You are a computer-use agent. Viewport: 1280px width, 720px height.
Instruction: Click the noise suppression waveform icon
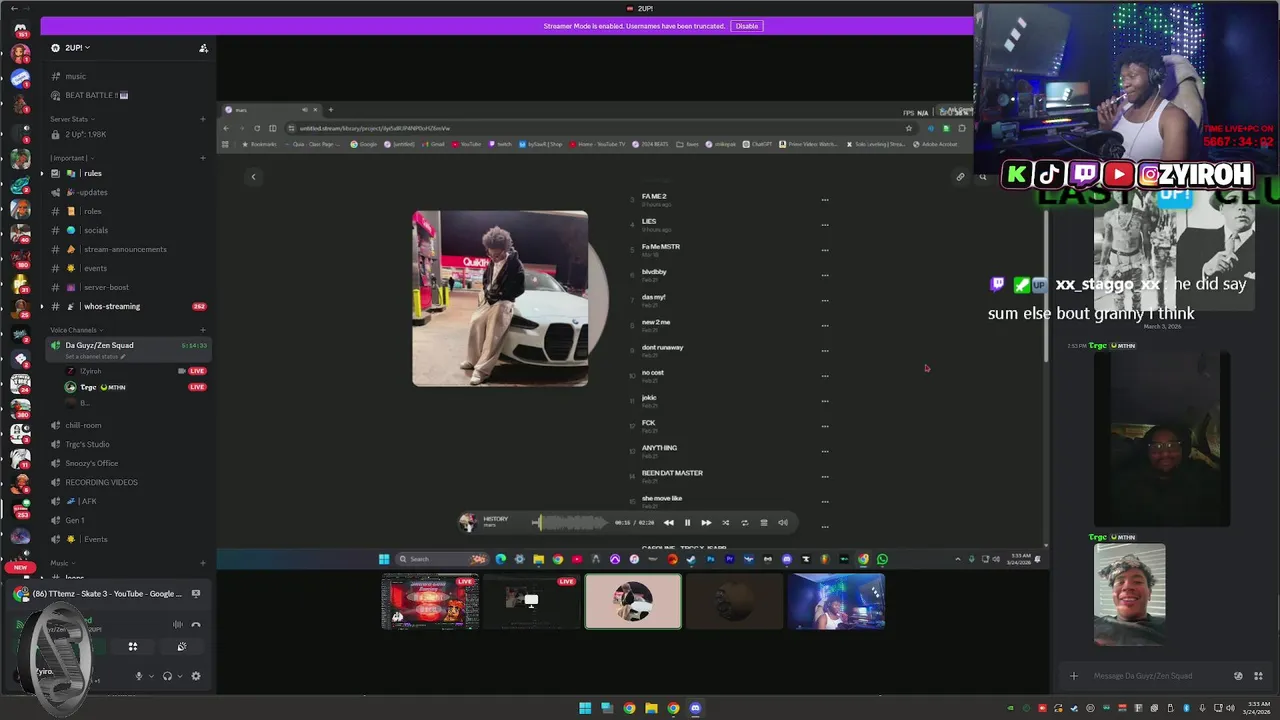(x=178, y=625)
